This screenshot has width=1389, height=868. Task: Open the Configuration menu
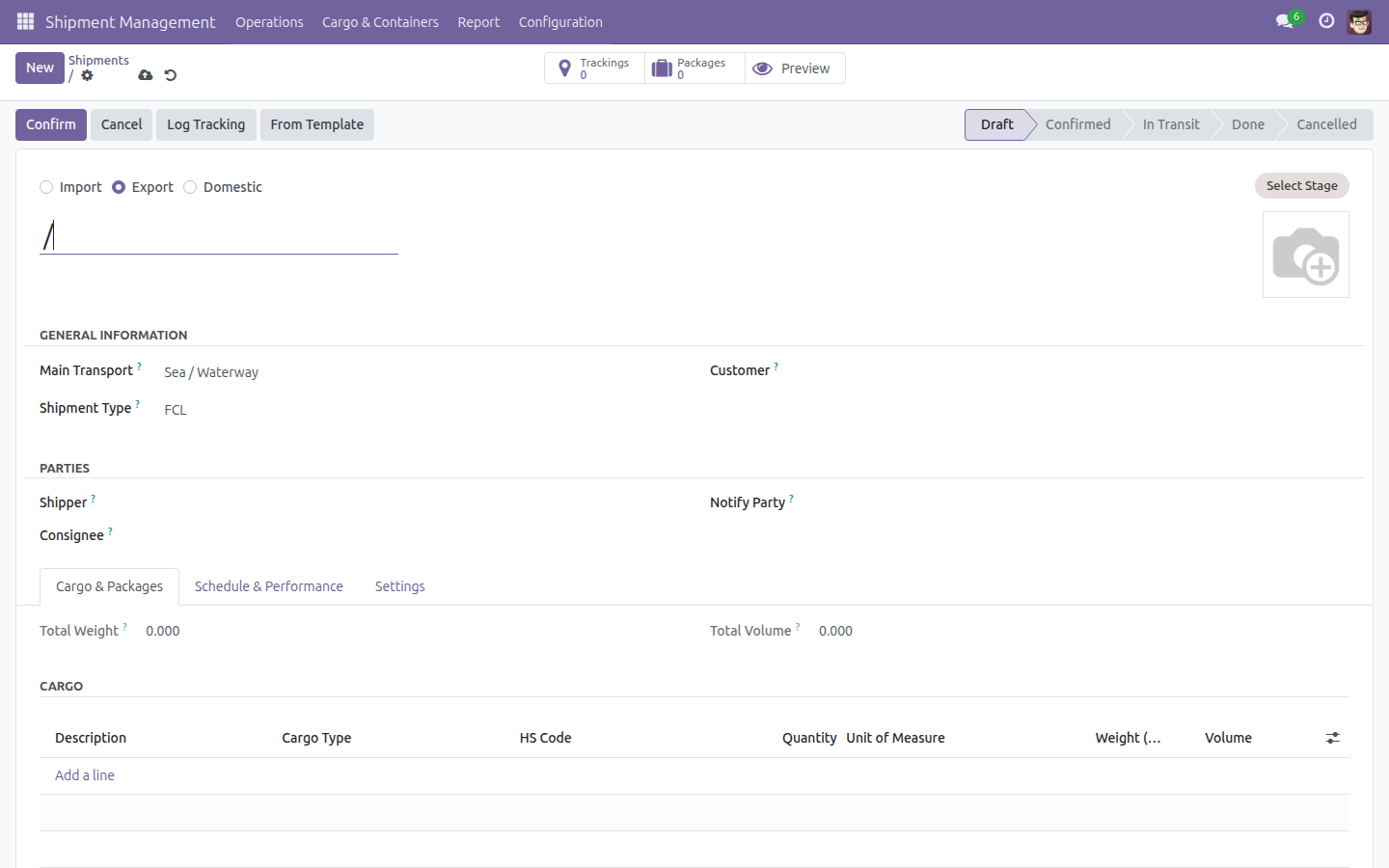(x=560, y=22)
